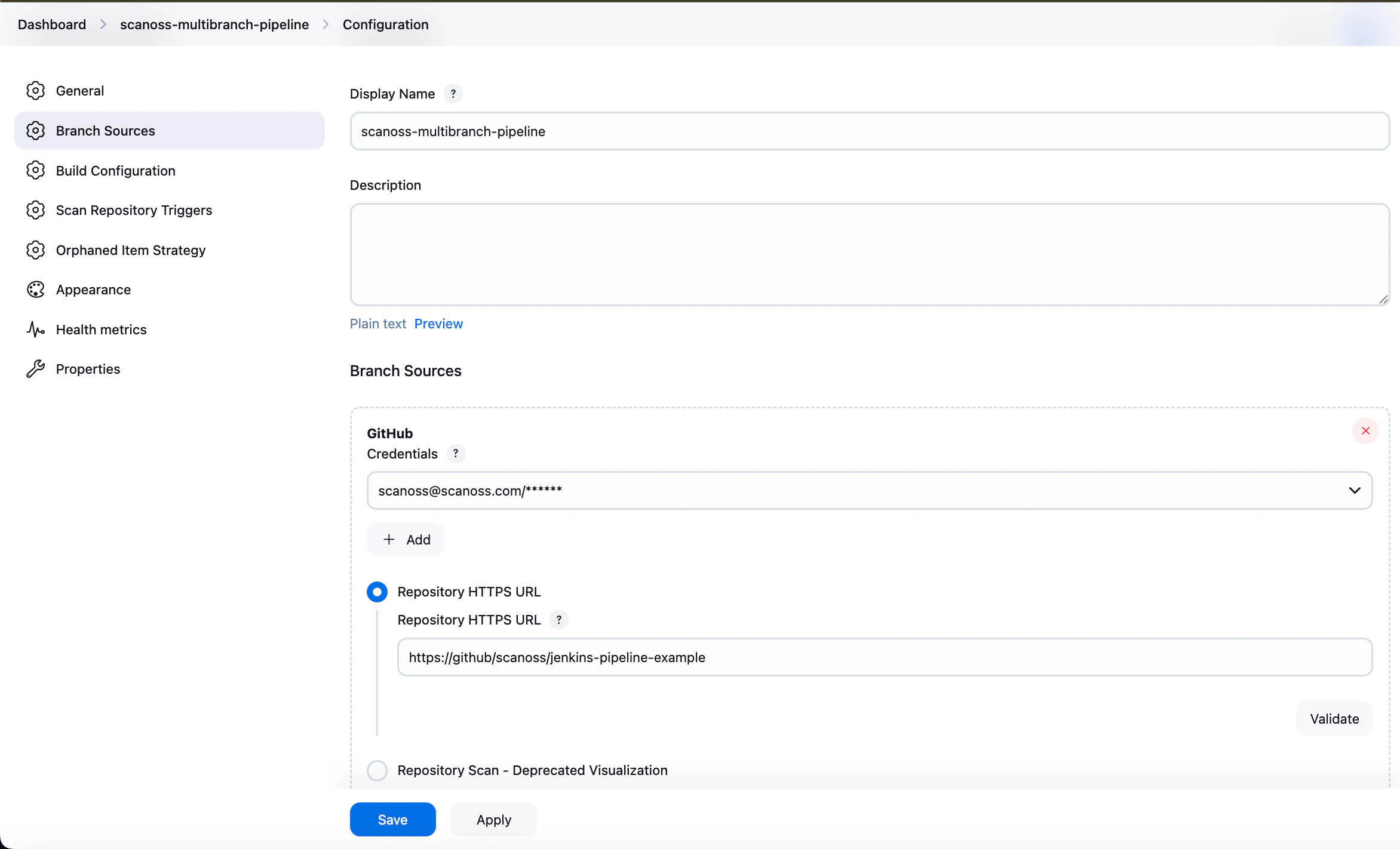Navigate to Dashboard via breadcrumb

click(51, 24)
